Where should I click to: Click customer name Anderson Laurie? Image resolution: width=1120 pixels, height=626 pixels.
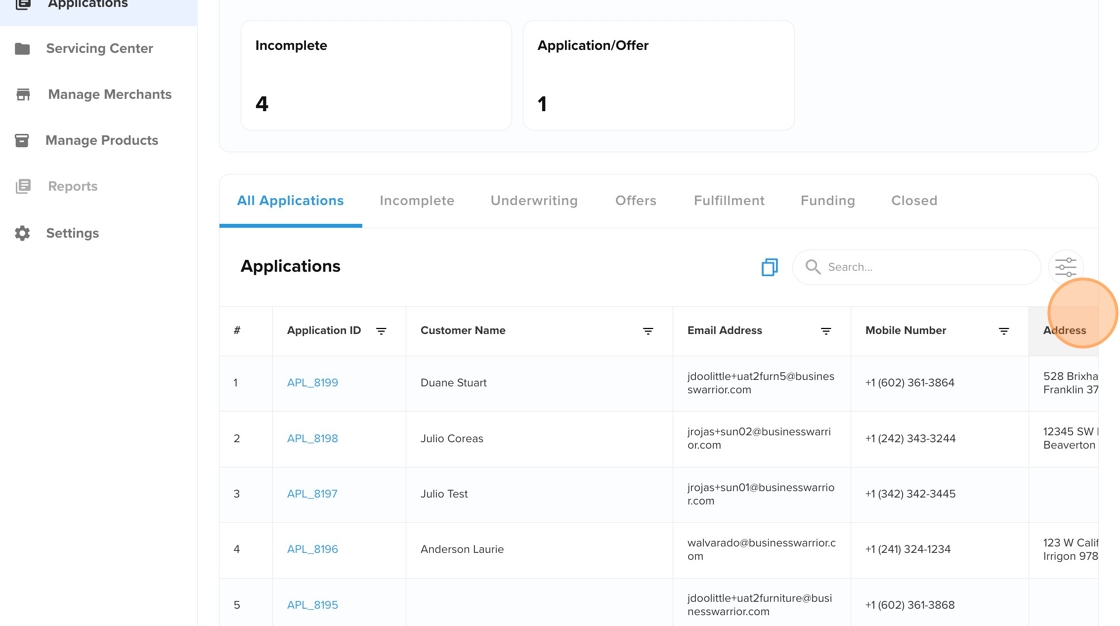(462, 550)
